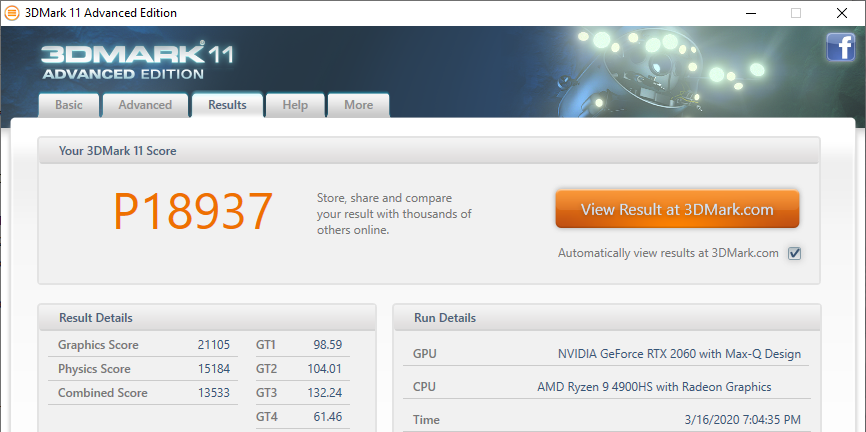Click the Store, share and compare description text
Viewport: 866px width, 432px height.
tap(394, 214)
